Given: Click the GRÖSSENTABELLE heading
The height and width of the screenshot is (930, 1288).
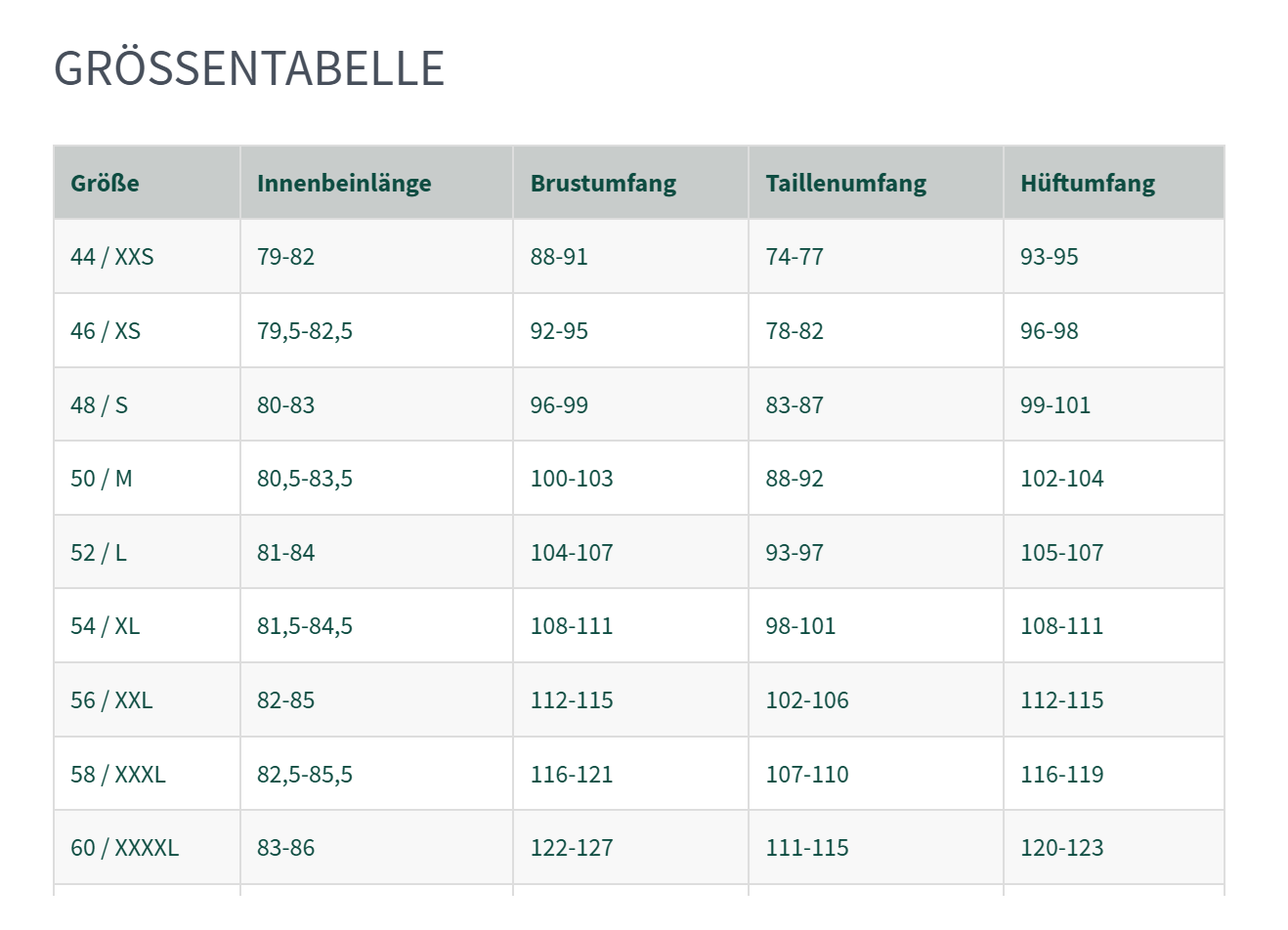Looking at the screenshot, I should pos(249,68).
